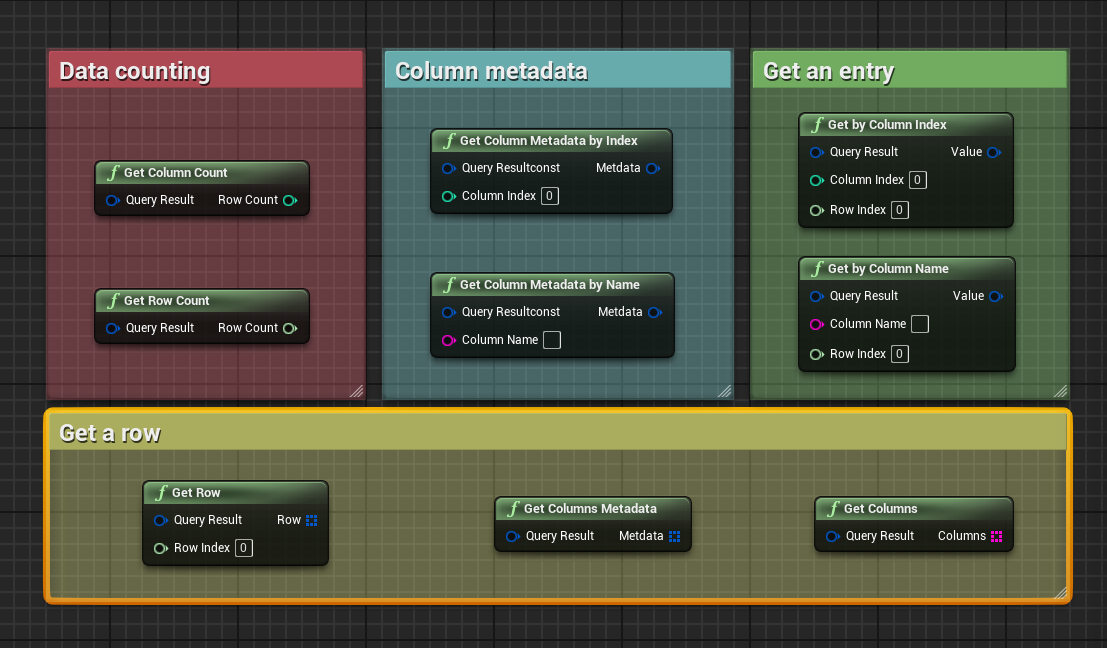Click Row Index pin on Get by Column Index
The height and width of the screenshot is (648, 1107).
pyautogui.click(x=816, y=210)
